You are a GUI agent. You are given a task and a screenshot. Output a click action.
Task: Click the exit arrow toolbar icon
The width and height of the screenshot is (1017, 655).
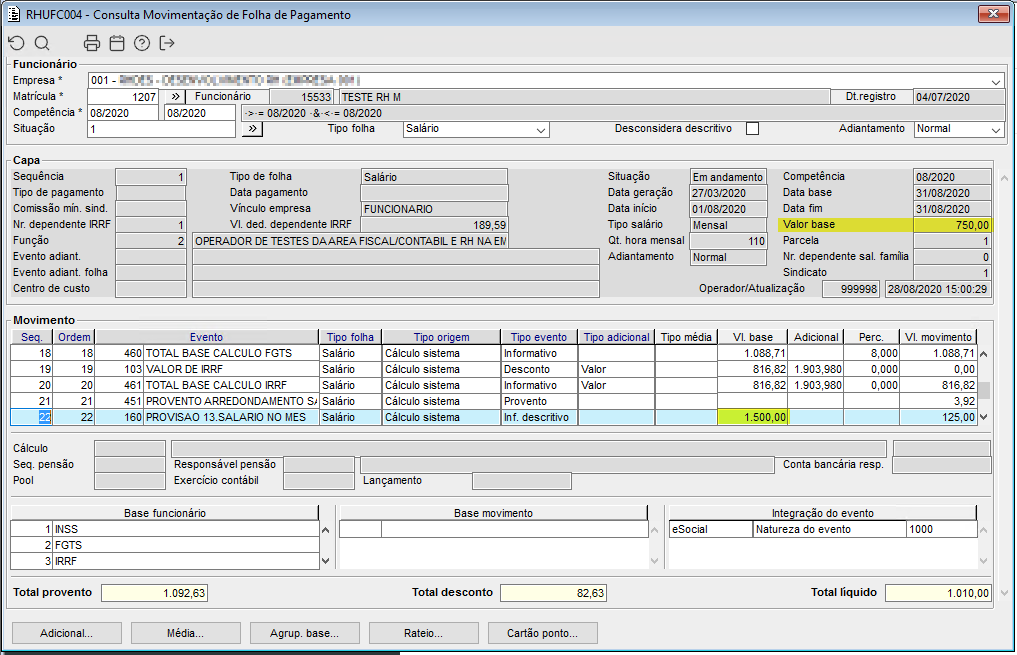tap(167, 43)
